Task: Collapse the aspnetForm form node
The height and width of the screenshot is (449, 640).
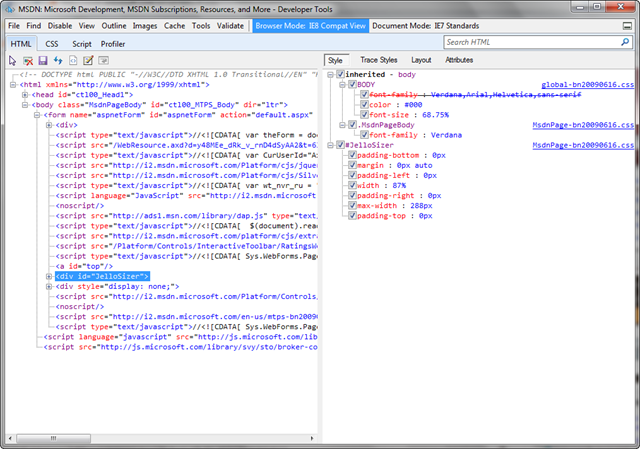Action: pos(37,115)
